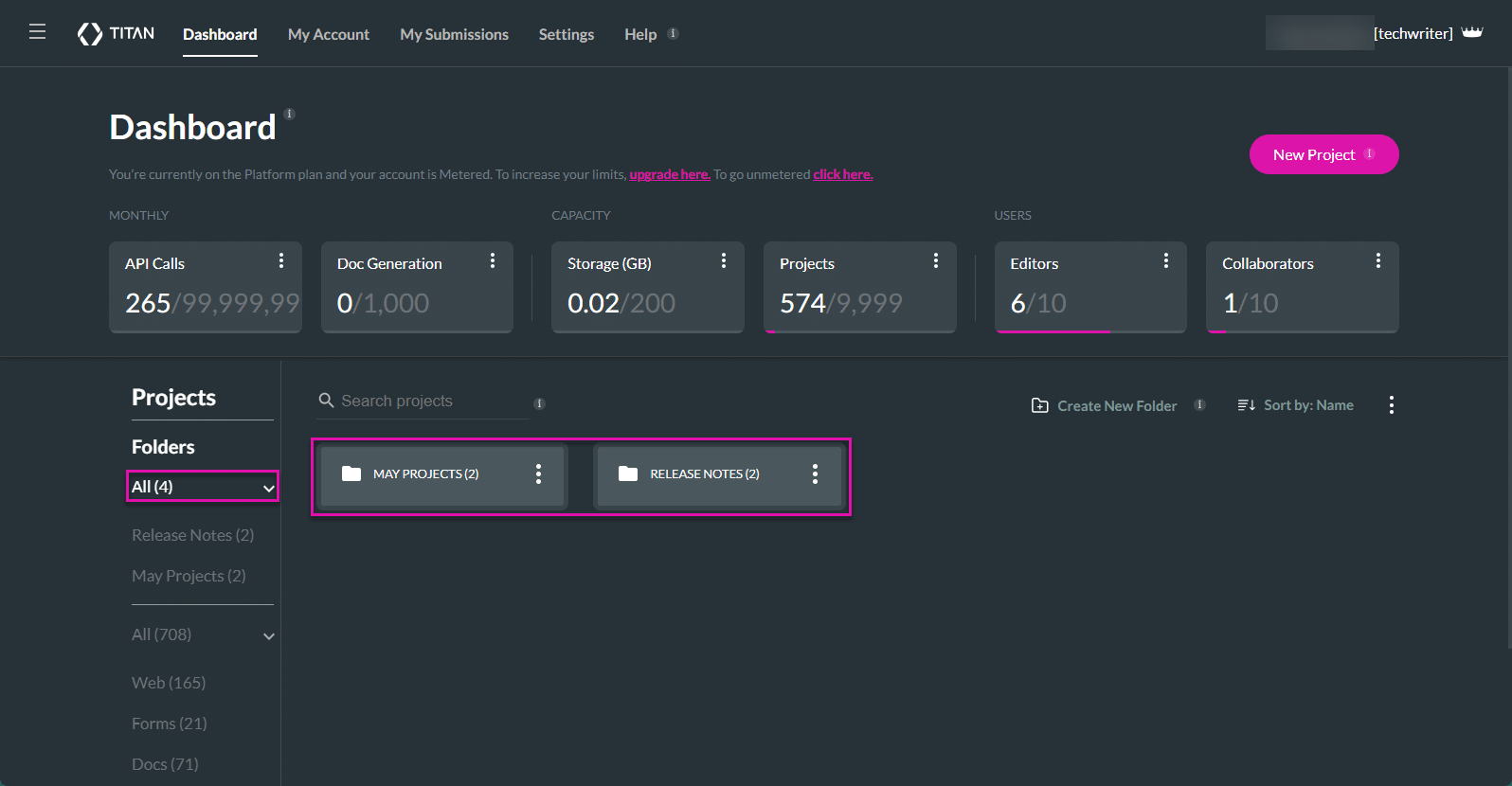Screen dimensions: 1512x786
Task: Open Release Notes folder options menu
Action: [x=815, y=474]
